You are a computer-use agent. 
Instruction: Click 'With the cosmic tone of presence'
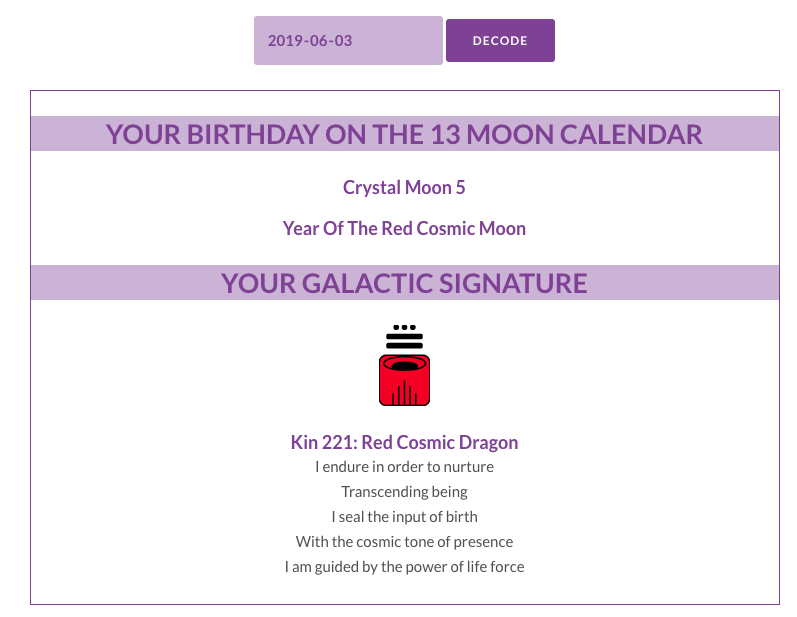tap(404, 542)
